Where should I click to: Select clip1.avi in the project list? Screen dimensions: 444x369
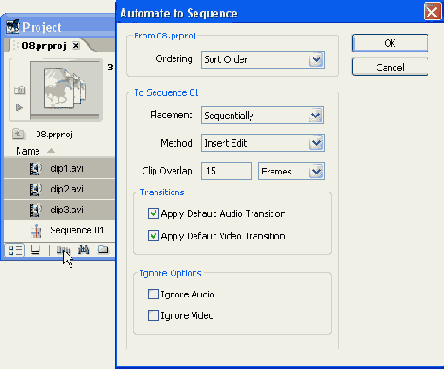point(60,169)
